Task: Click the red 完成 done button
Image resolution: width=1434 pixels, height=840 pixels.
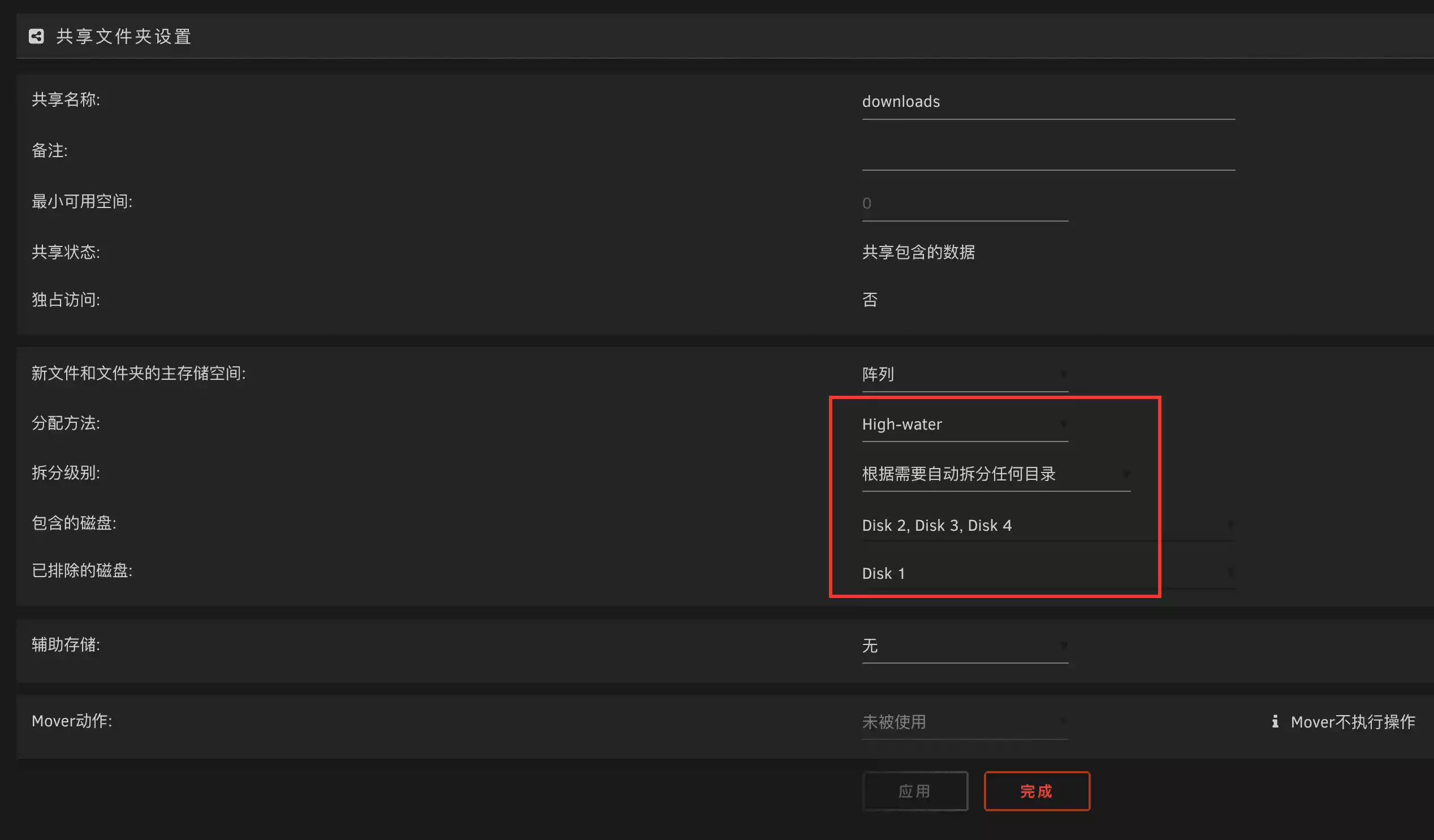Action: [1036, 790]
